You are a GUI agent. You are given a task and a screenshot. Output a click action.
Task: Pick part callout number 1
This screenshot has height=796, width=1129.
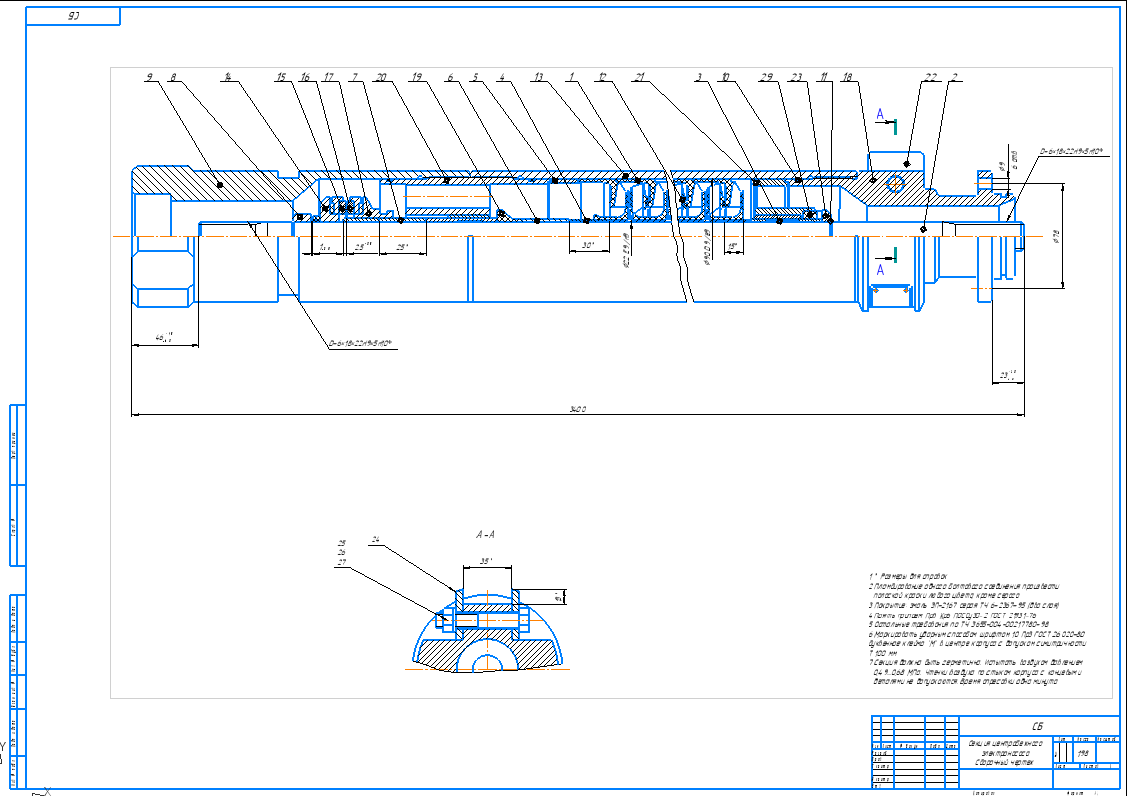click(x=572, y=76)
